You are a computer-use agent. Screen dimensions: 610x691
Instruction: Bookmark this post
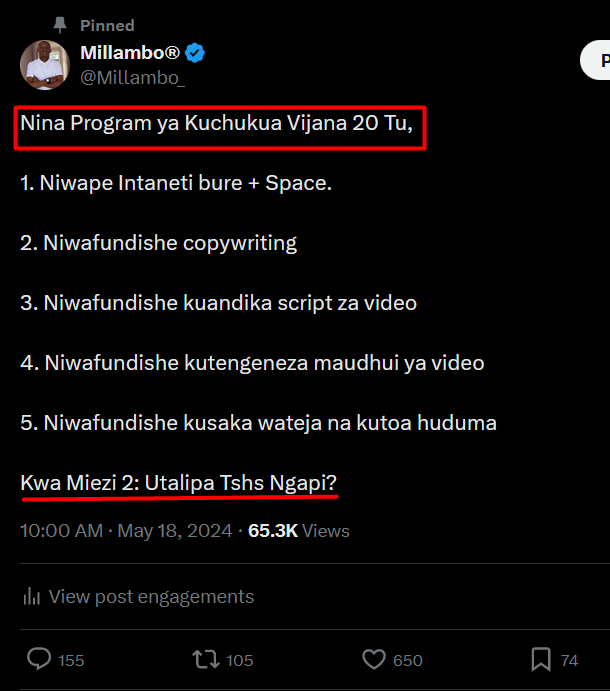tap(541, 659)
